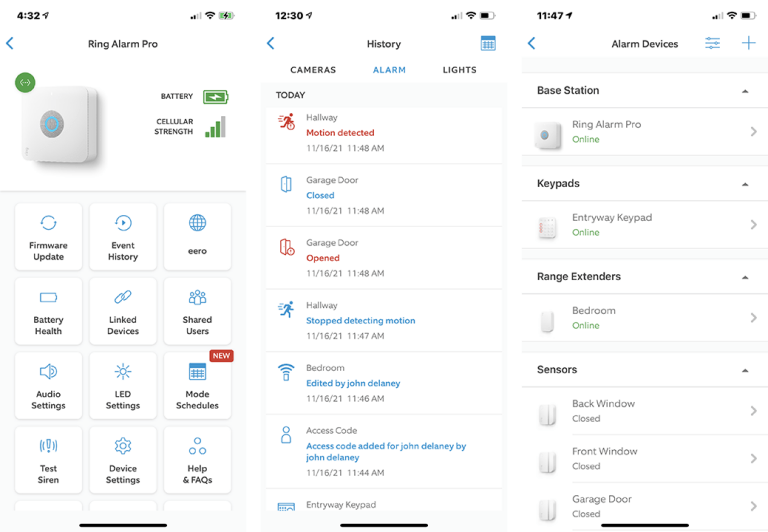Collapse the Range Extenders section
Viewport: 768px width, 532px height.
745,277
